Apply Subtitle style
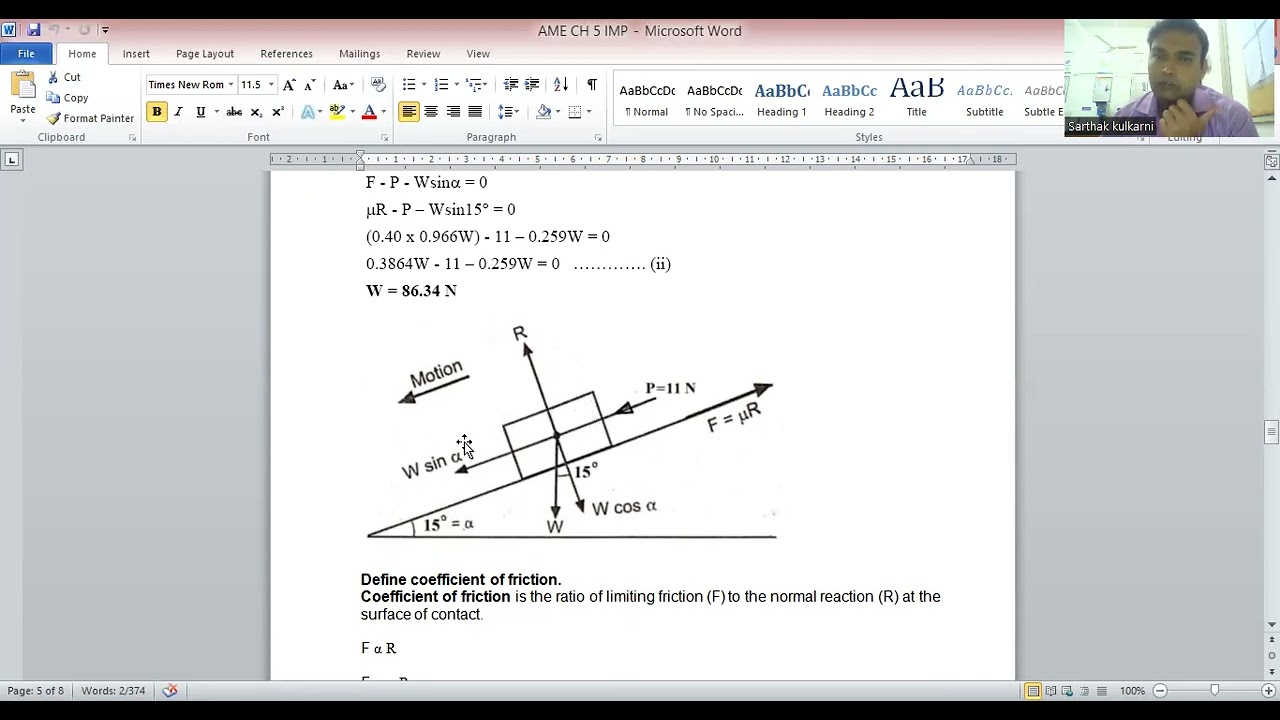The image size is (1280, 720). coord(984,99)
